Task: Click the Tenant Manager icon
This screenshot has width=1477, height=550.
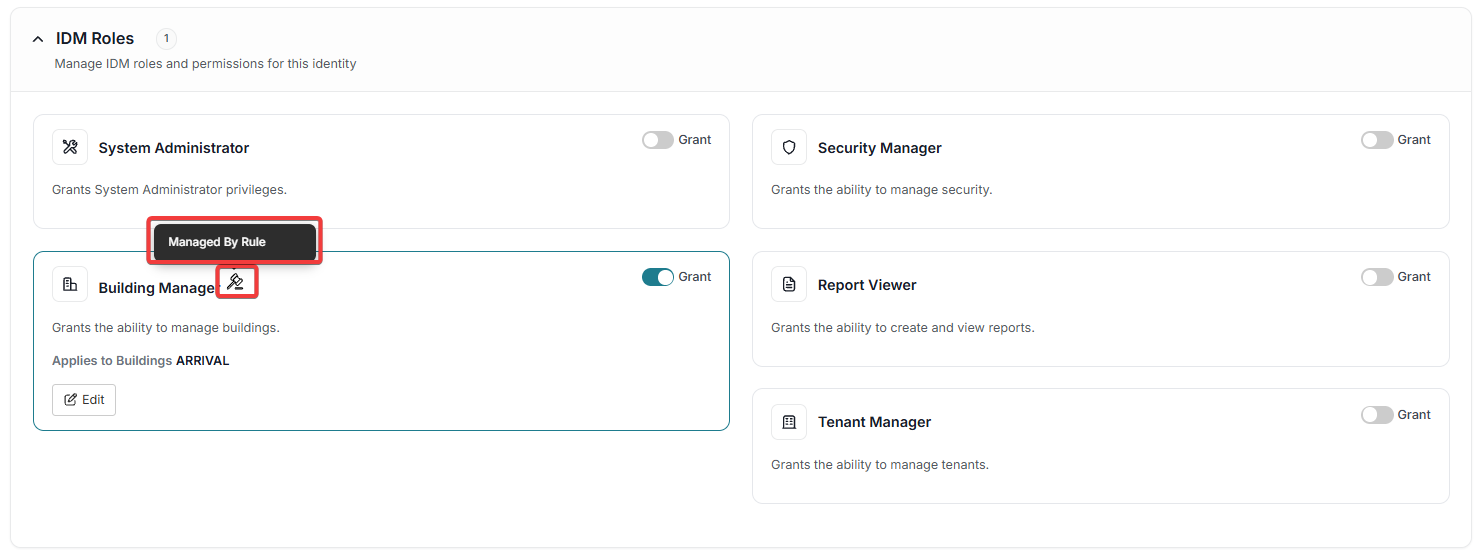Action: point(789,422)
